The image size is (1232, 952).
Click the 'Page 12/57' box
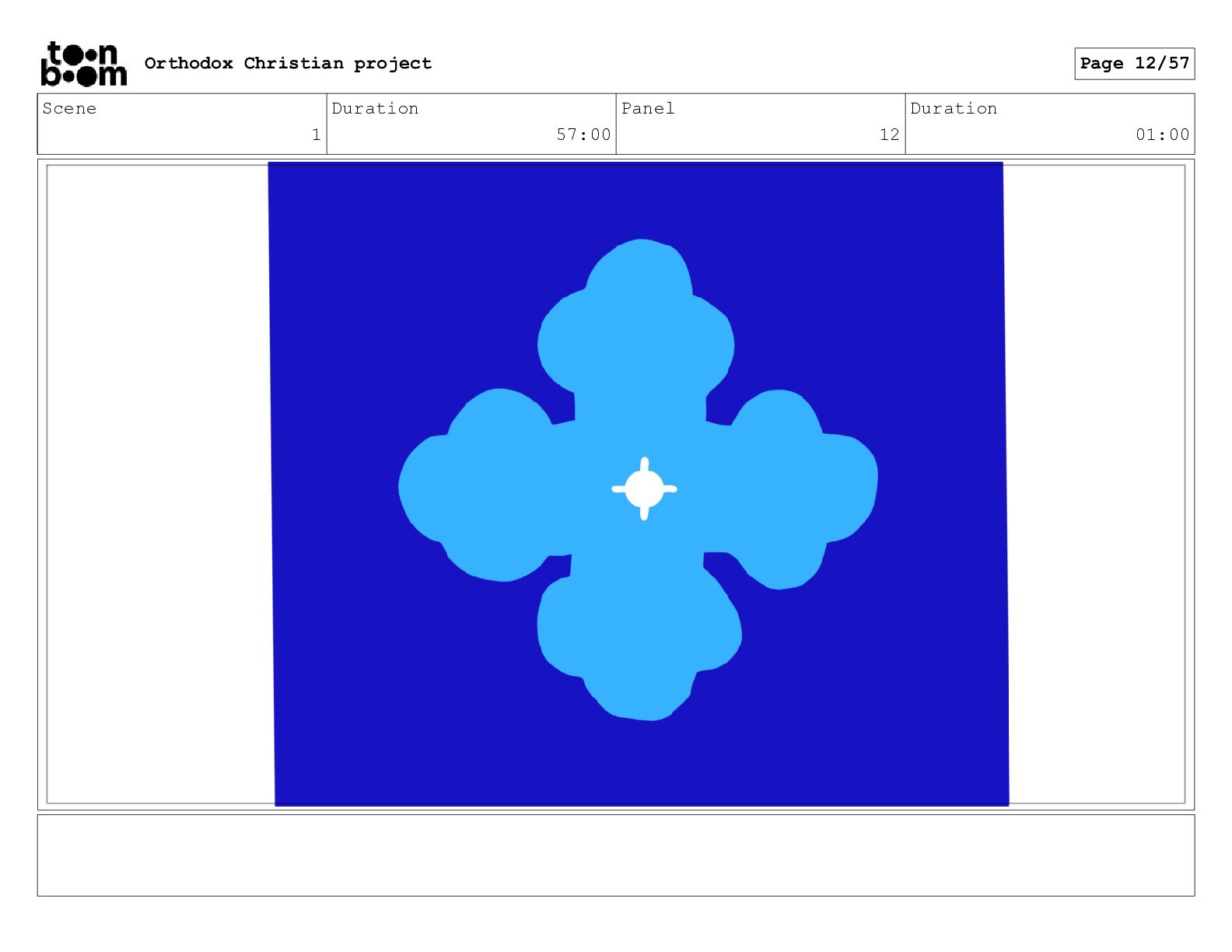coord(1135,64)
